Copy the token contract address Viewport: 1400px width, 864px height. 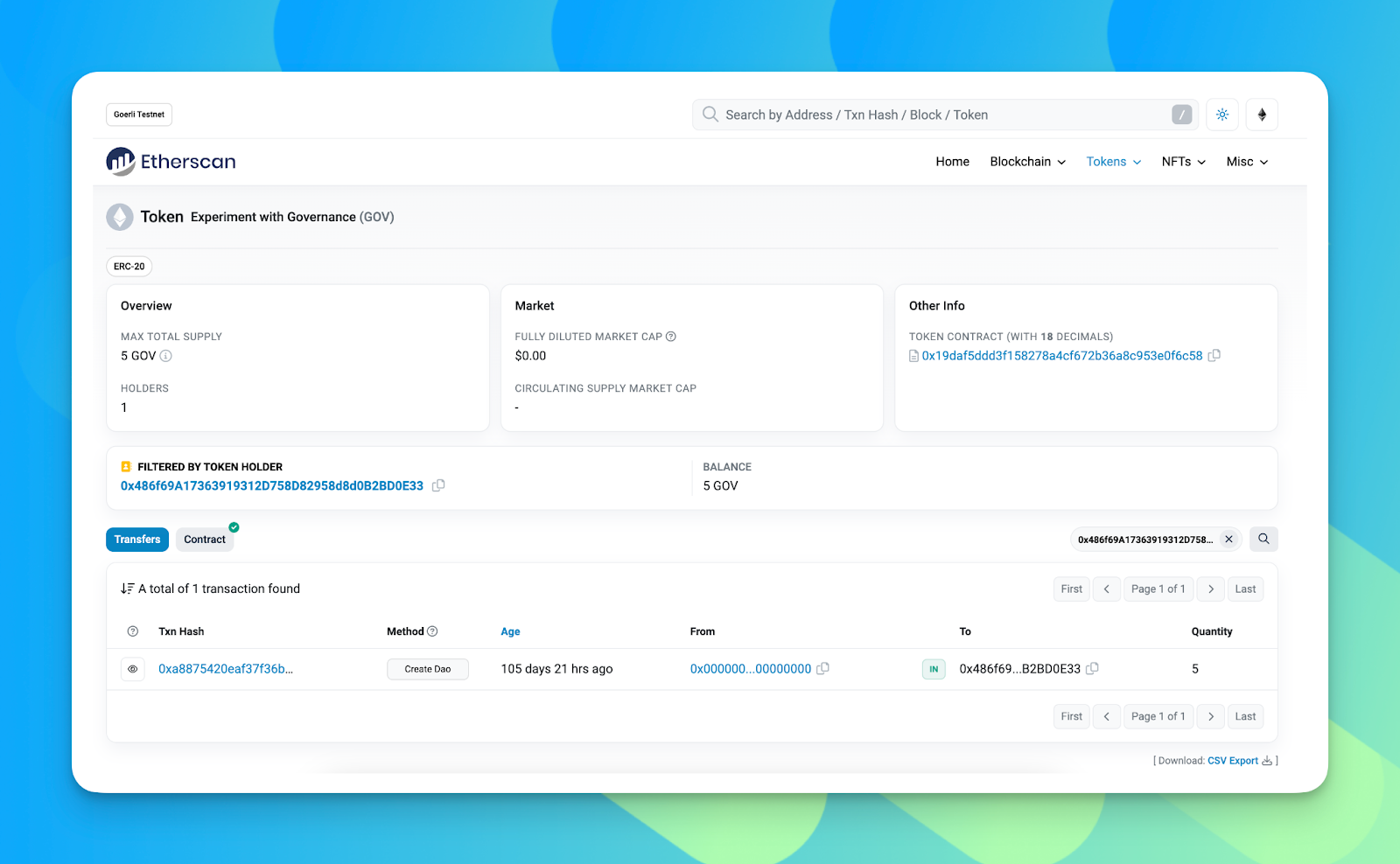pyautogui.click(x=1214, y=356)
